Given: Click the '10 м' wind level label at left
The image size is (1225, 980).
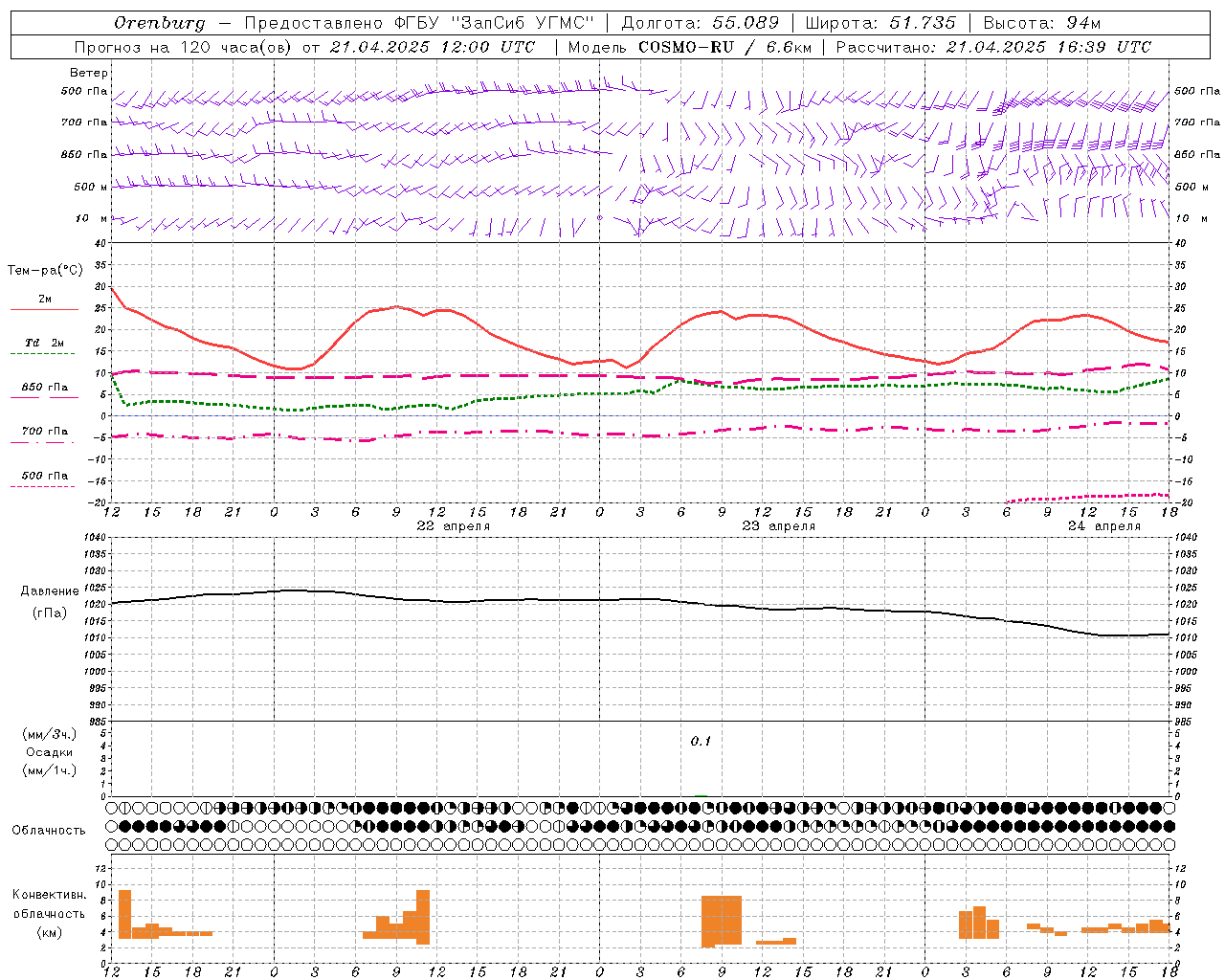Looking at the screenshot, I should (x=92, y=219).
